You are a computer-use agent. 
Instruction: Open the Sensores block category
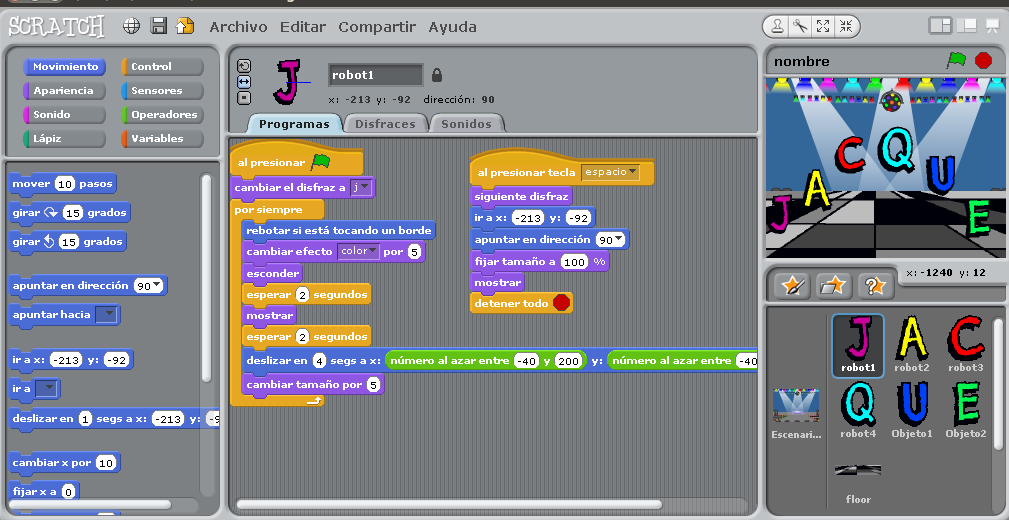coord(162,91)
